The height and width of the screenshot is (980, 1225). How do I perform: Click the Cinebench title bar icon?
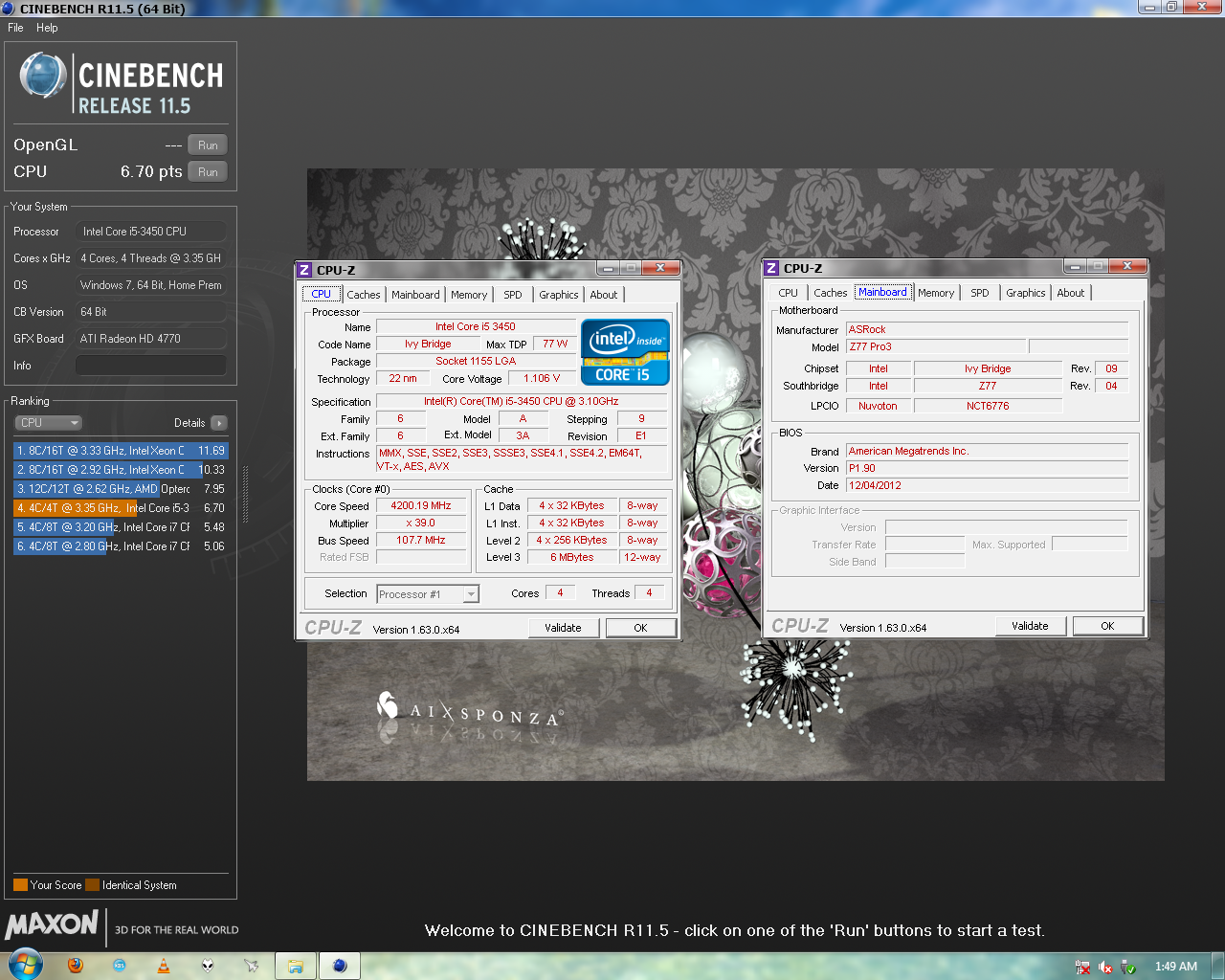coord(9,9)
